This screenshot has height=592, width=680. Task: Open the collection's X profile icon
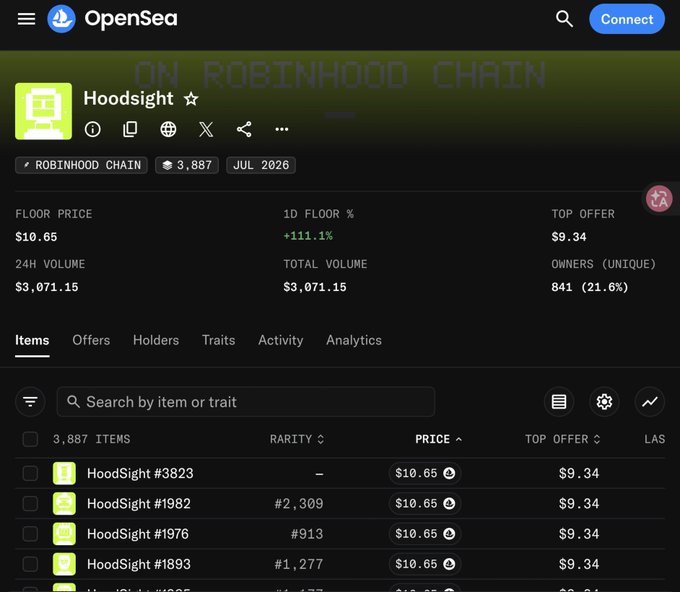click(206, 129)
